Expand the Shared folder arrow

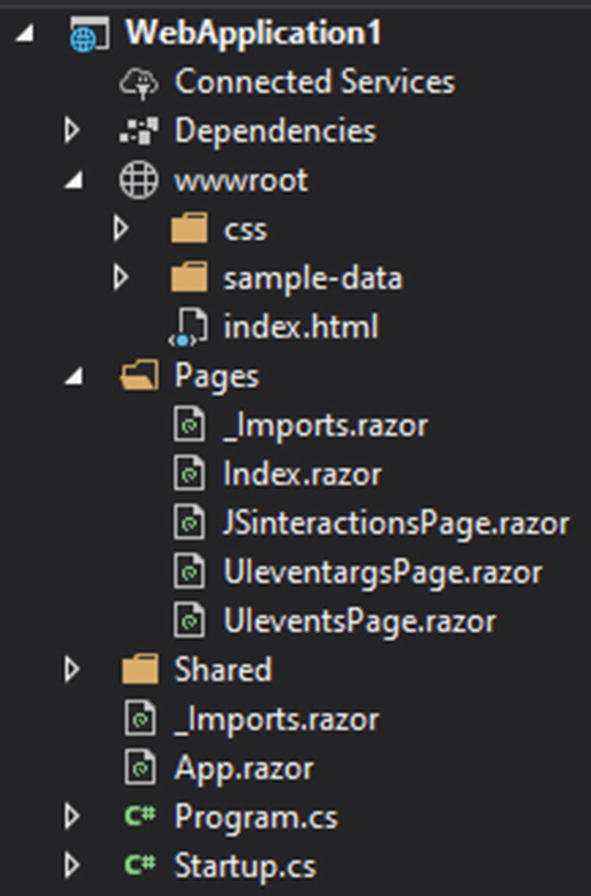71,669
